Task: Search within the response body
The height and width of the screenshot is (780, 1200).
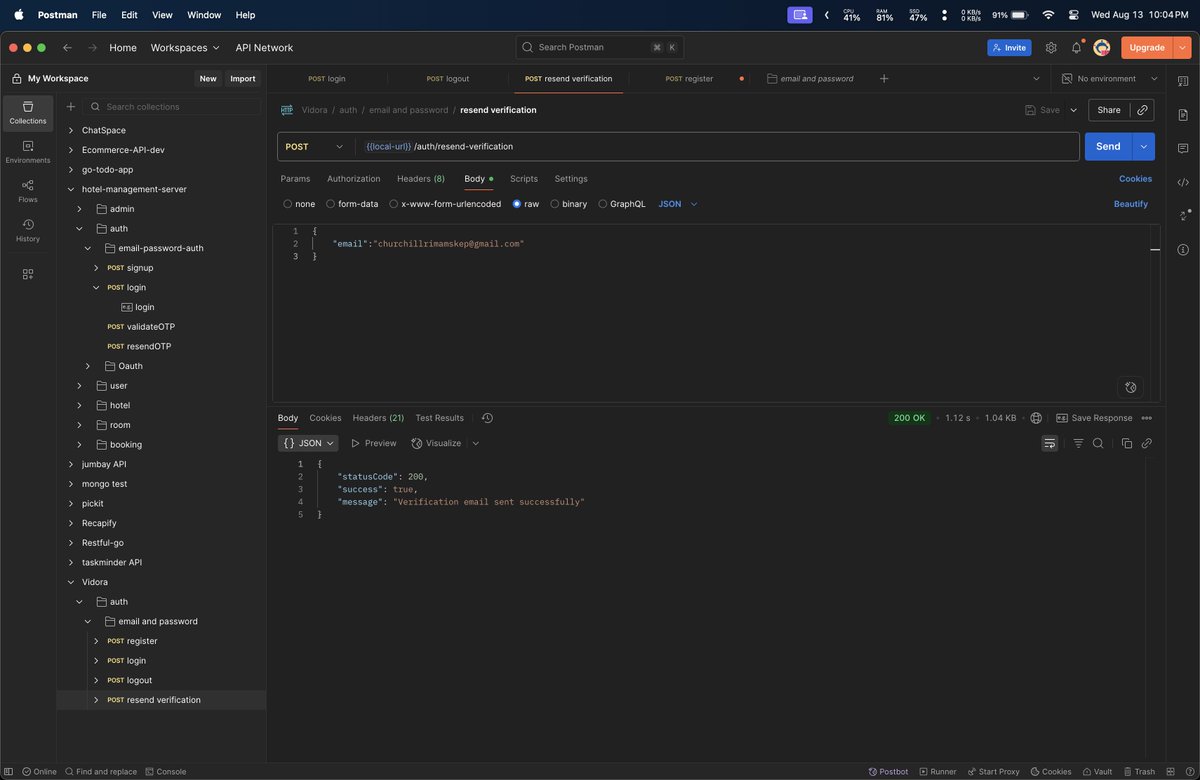Action: click(x=1098, y=443)
